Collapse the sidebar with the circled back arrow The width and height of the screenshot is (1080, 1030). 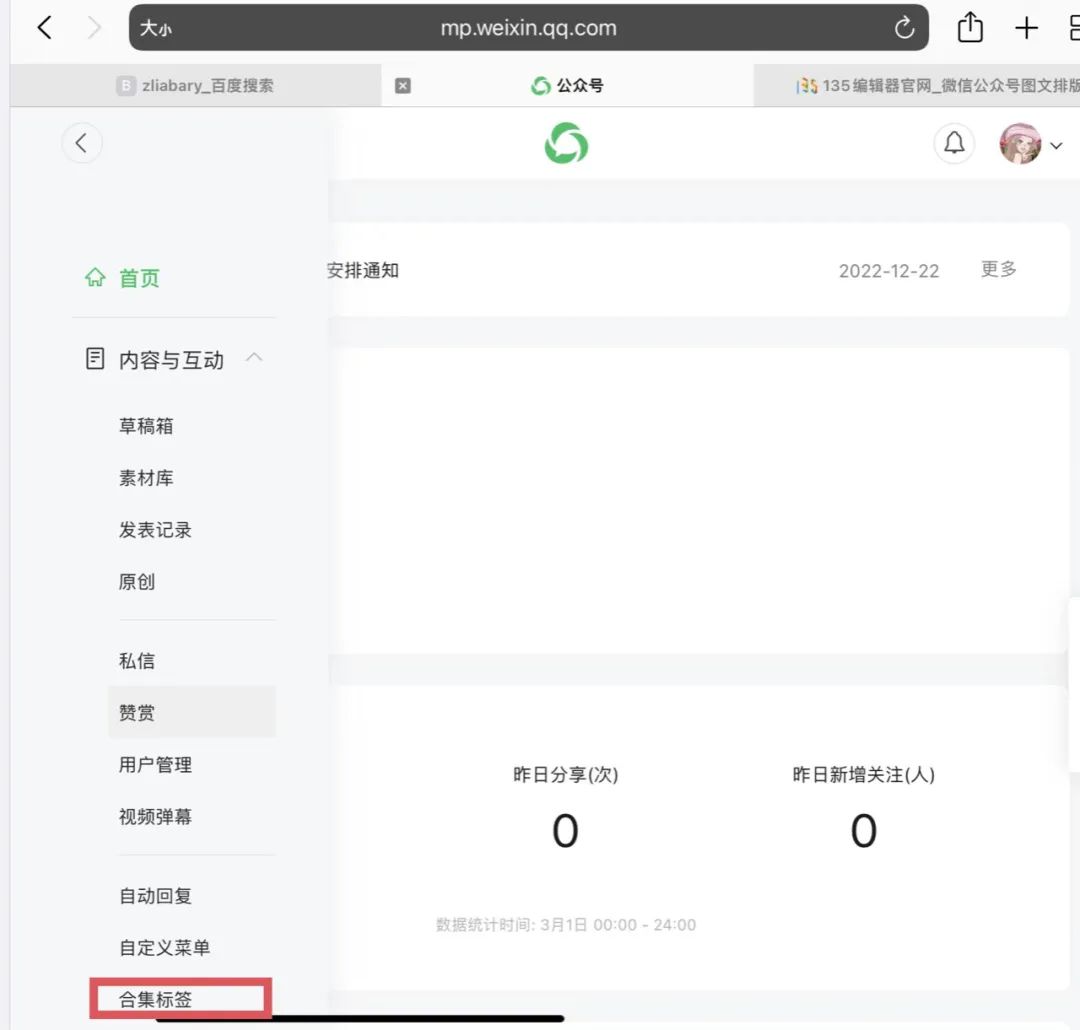pos(82,143)
